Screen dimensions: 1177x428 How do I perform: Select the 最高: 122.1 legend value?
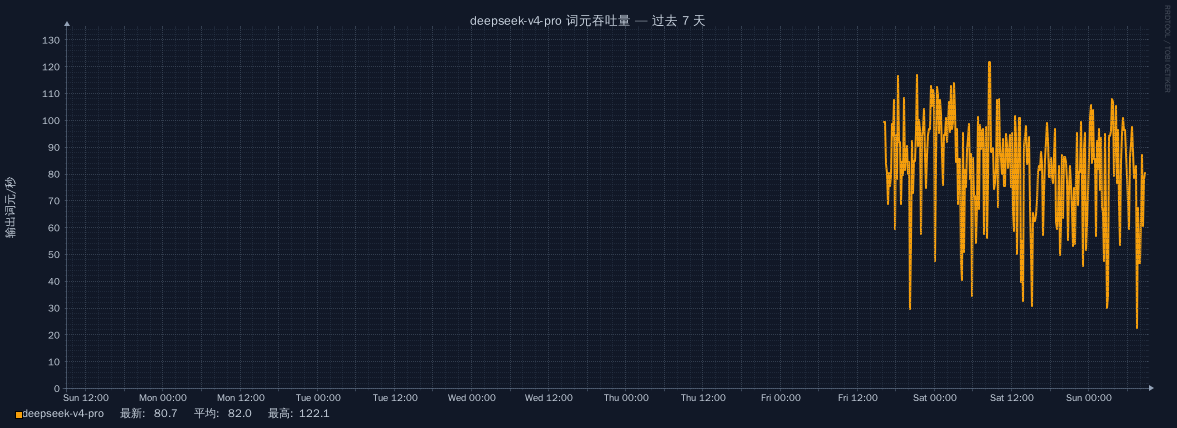click(299, 414)
